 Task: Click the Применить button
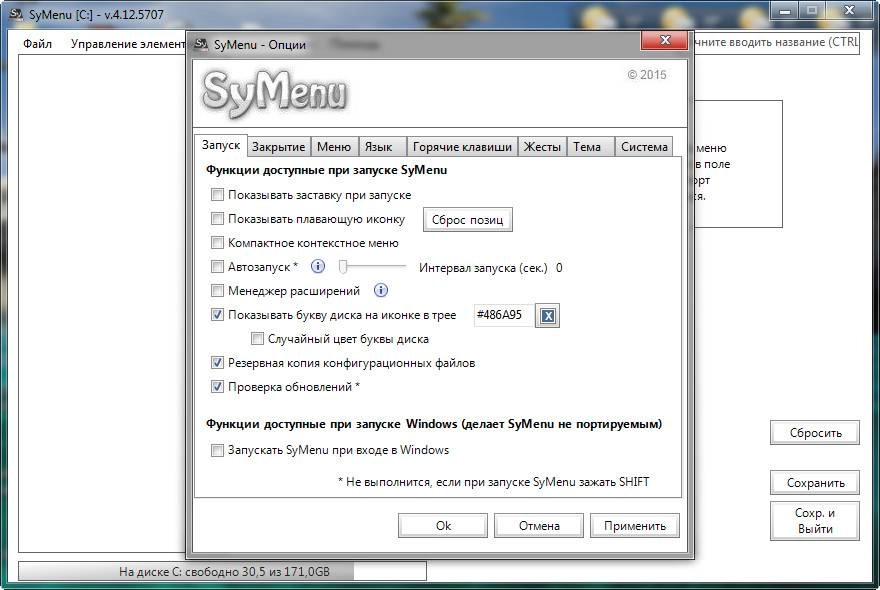(x=635, y=526)
